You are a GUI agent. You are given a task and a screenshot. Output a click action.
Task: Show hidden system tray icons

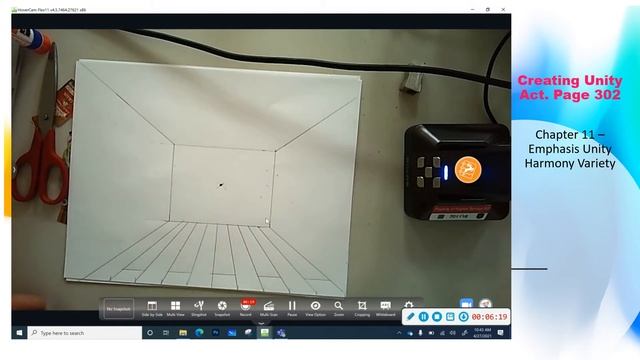399,333
